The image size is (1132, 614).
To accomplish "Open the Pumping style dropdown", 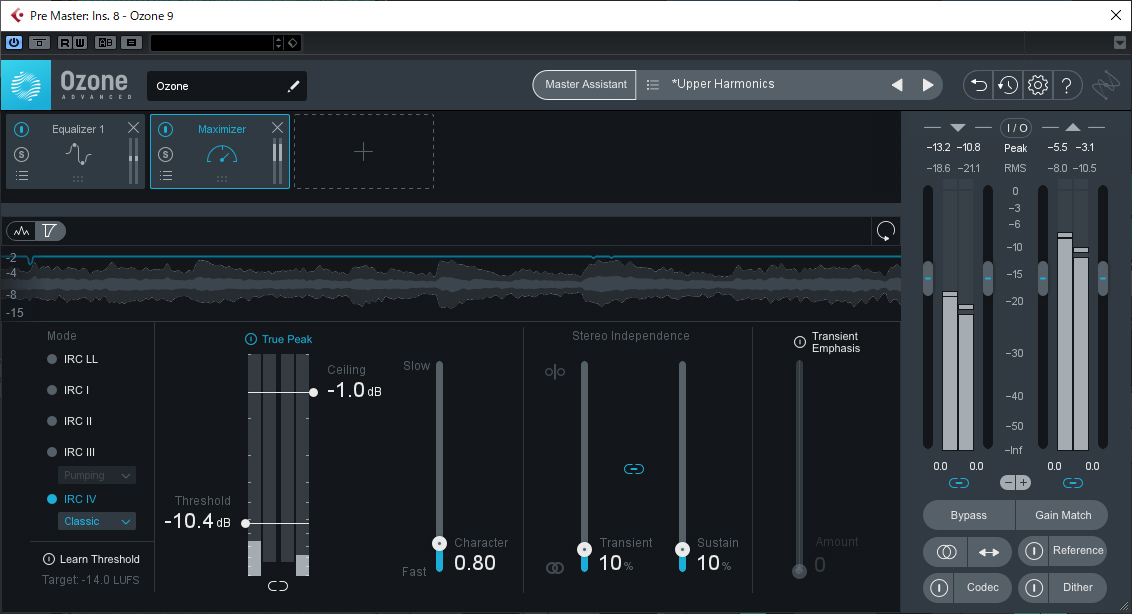I will coord(97,475).
